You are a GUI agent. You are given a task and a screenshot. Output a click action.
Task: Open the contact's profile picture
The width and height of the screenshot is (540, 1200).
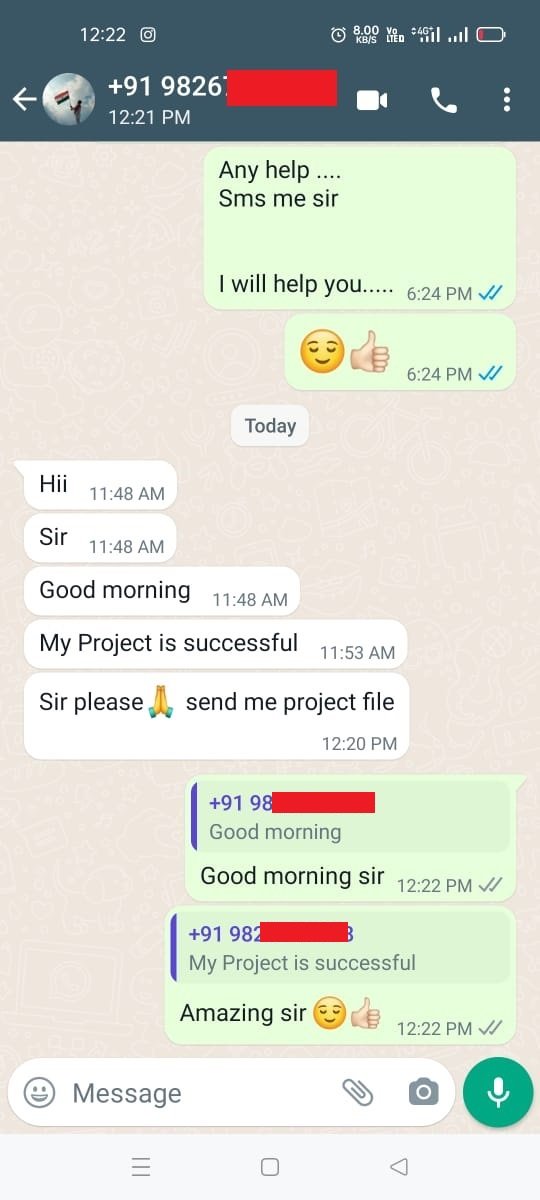[x=70, y=99]
